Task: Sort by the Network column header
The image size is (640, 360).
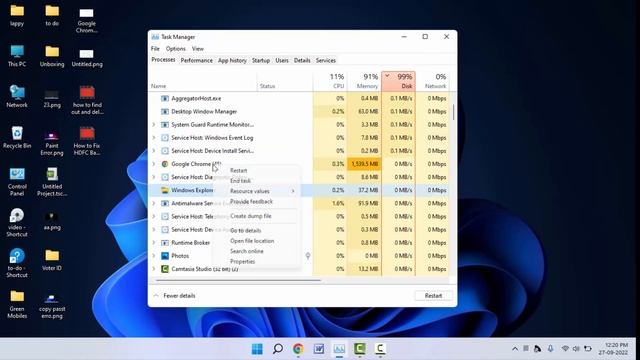Action: pos(432,81)
